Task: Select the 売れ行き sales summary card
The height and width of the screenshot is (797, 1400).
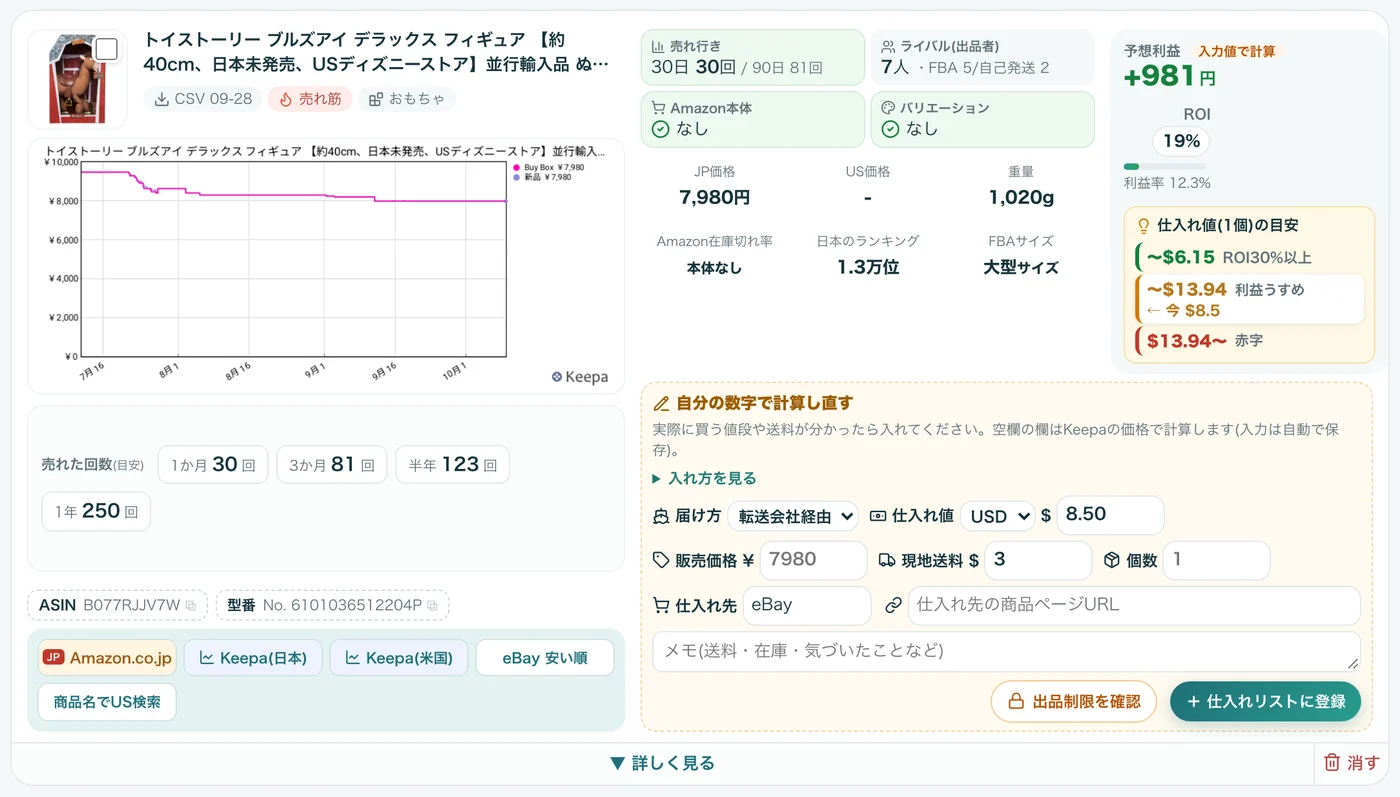Action: 753,57
